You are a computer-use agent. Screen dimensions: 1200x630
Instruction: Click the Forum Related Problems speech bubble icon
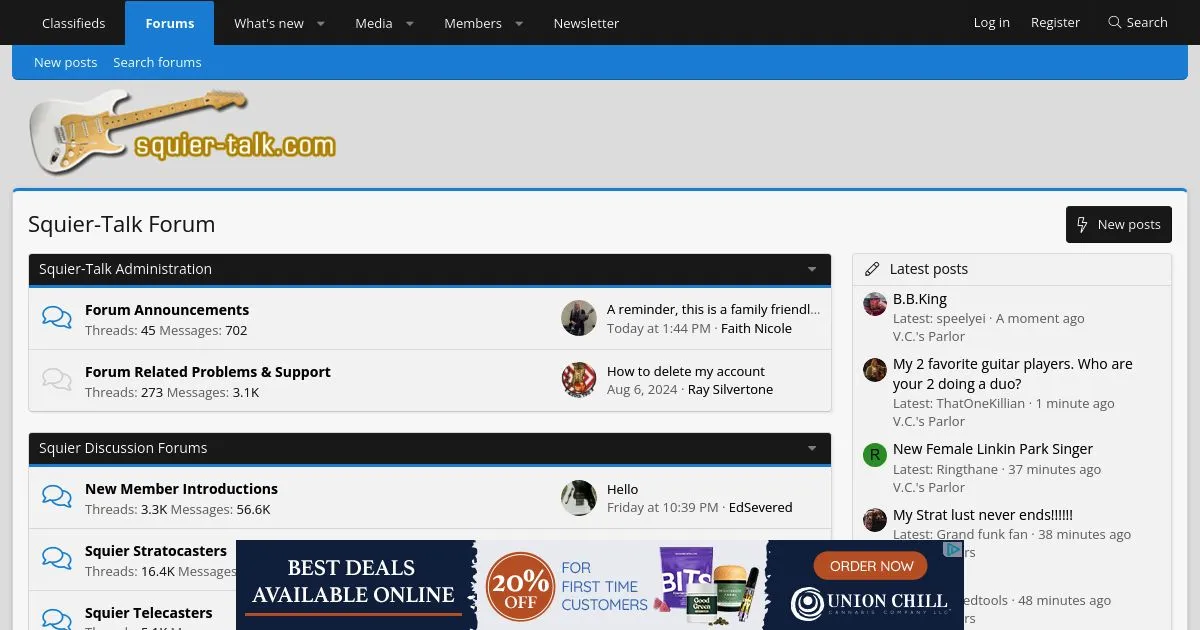click(57, 381)
